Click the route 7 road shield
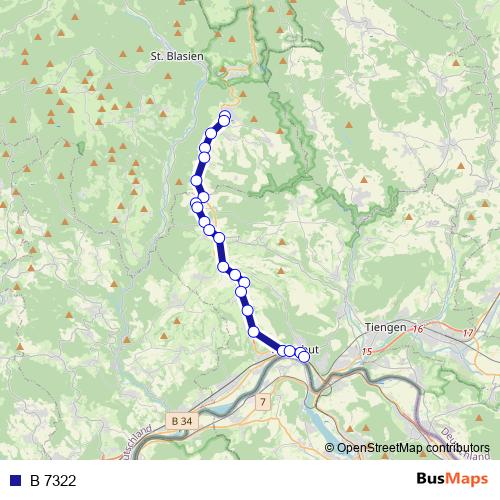This screenshot has height=500, width=500. 263,402
